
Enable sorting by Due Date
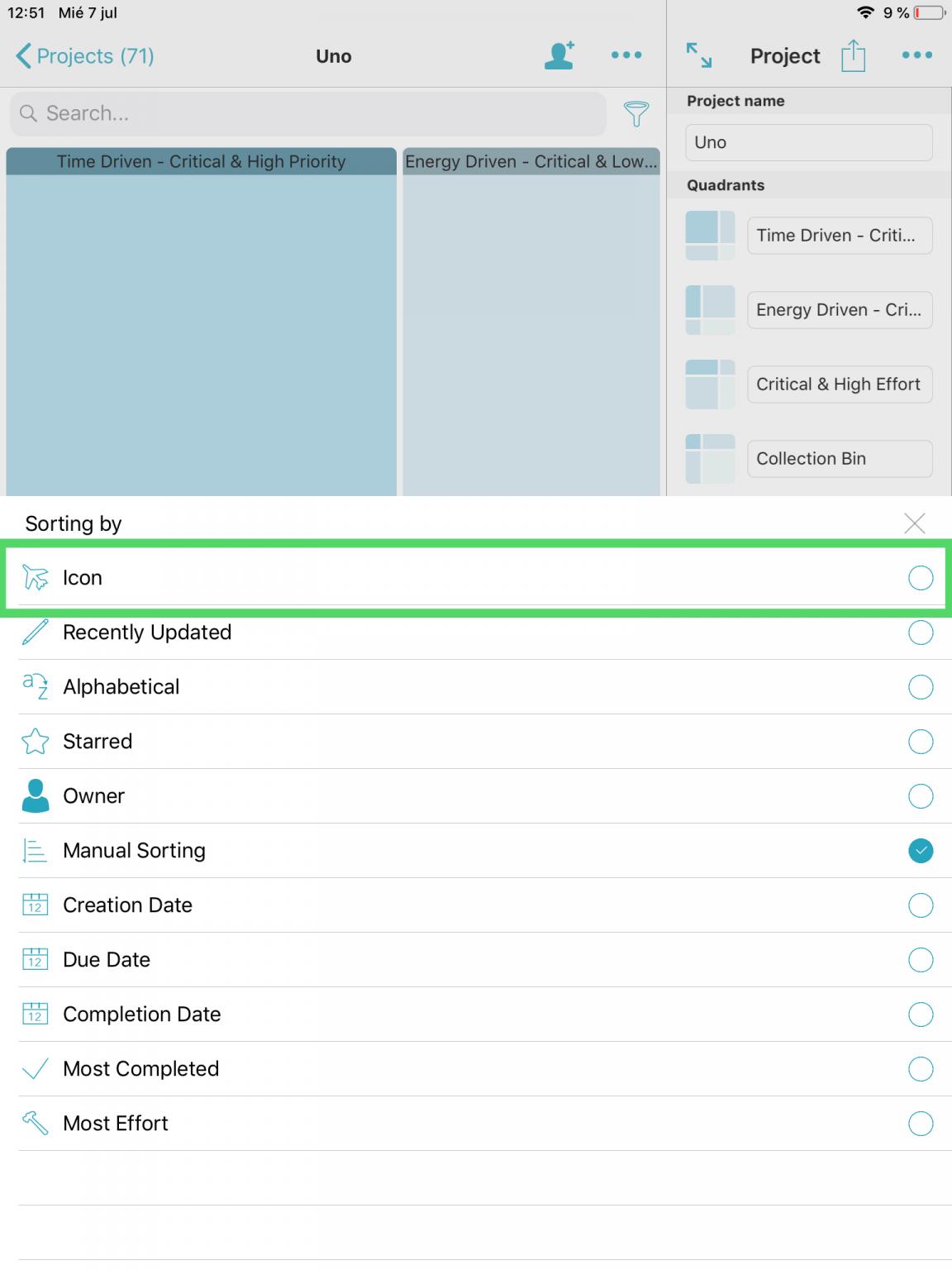(921, 959)
